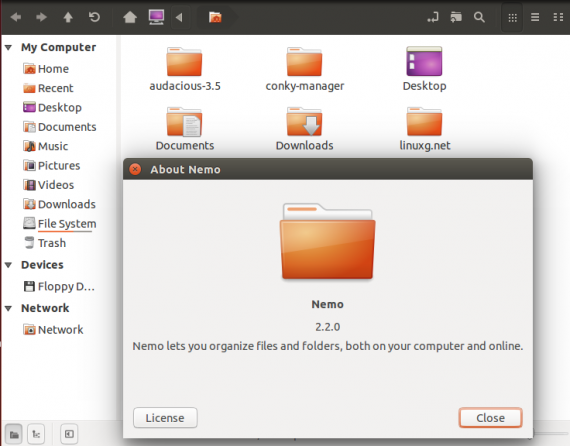Reload the current folder view
The height and width of the screenshot is (446, 570).
[95, 17]
